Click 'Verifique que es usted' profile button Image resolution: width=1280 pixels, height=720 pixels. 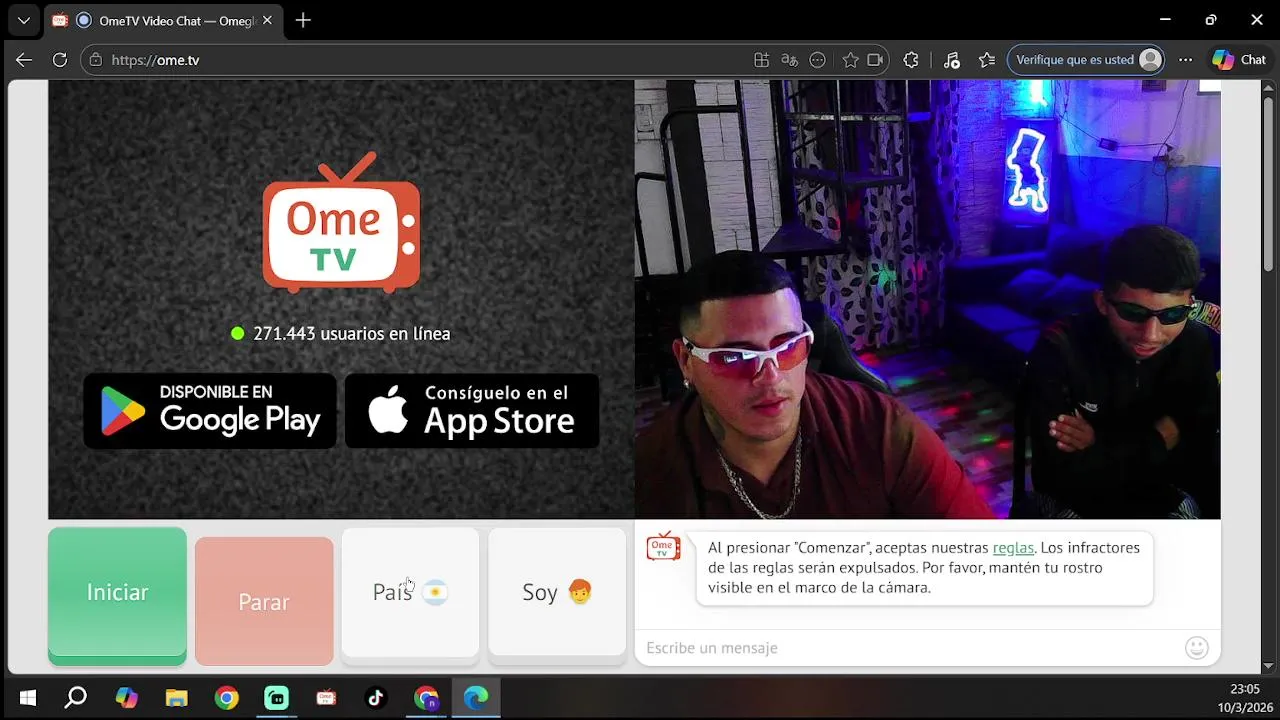pyautogui.click(x=1087, y=60)
